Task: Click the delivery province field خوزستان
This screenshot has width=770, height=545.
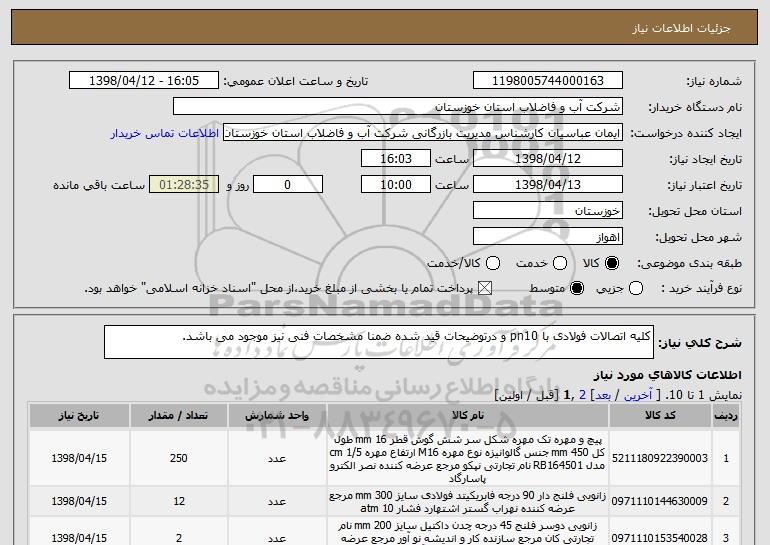Action: pos(548,211)
